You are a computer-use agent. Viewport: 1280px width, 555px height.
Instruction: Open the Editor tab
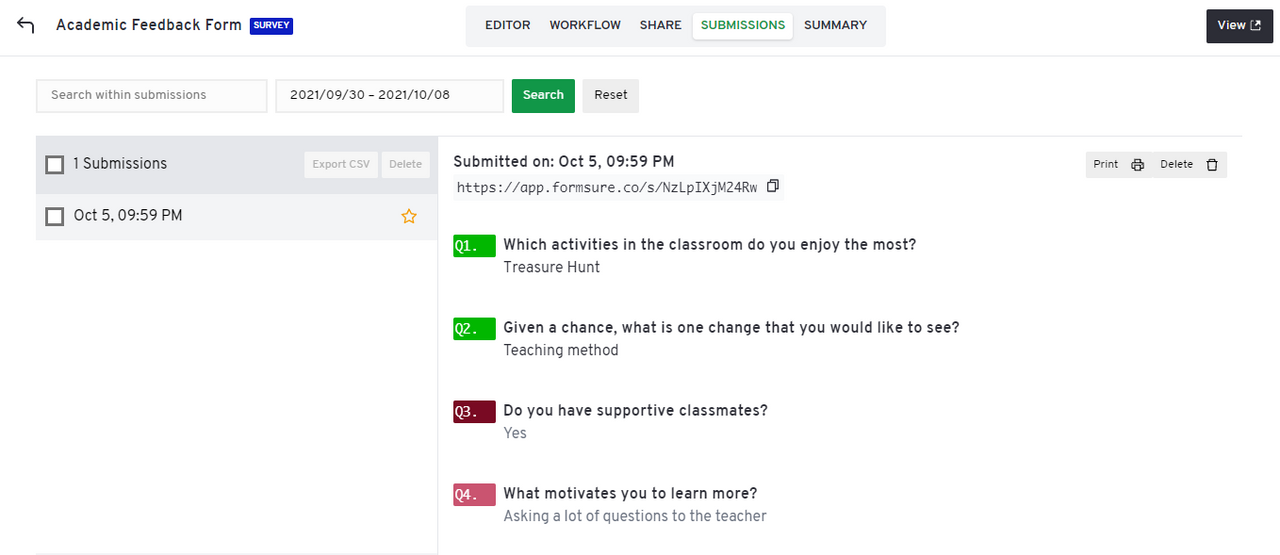[x=508, y=25]
